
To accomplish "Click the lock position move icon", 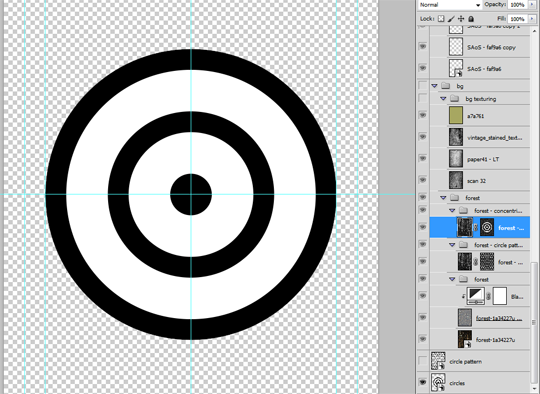I will [461, 19].
